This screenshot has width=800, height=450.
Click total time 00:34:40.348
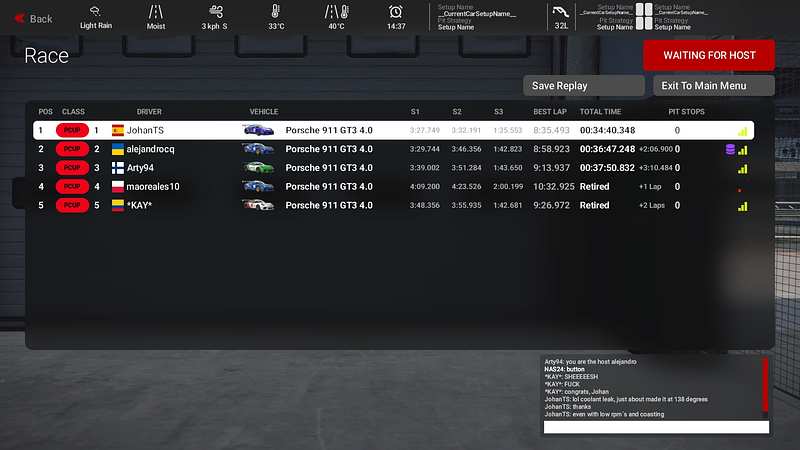pos(607,130)
